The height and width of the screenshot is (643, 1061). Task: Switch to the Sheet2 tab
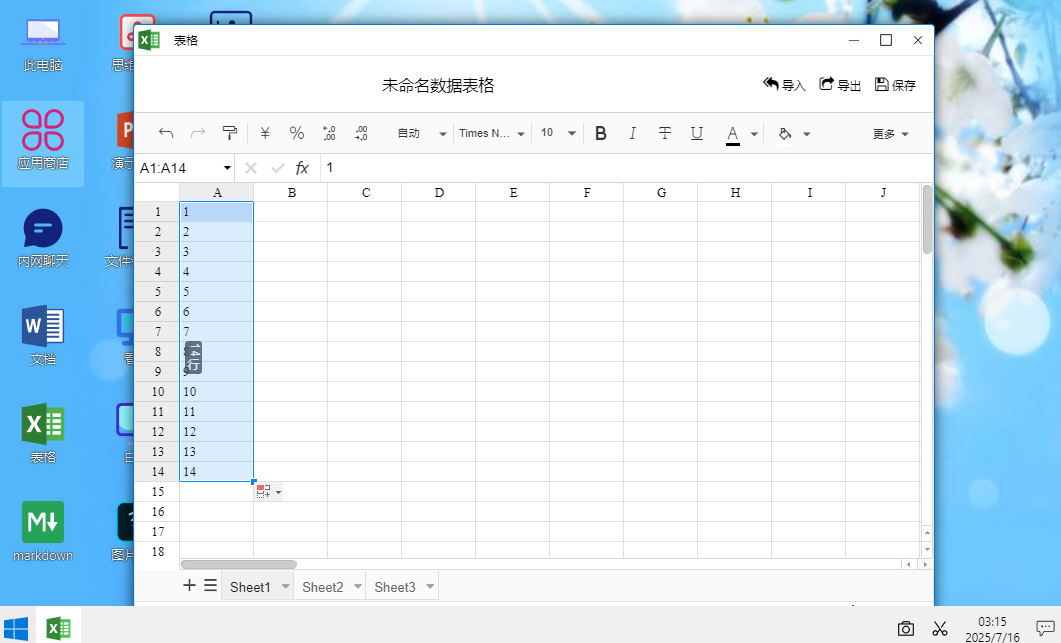coord(323,587)
